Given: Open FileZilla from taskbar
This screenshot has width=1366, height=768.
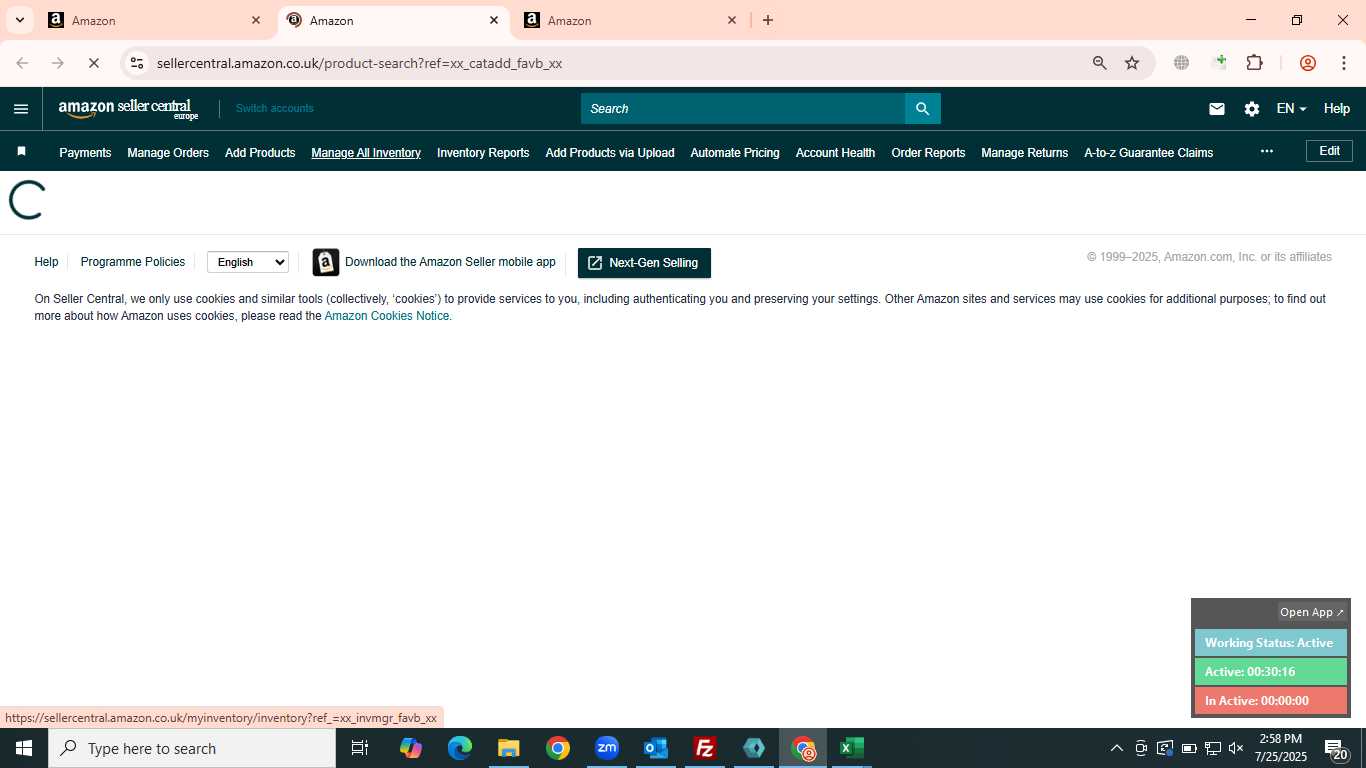Looking at the screenshot, I should coord(705,748).
